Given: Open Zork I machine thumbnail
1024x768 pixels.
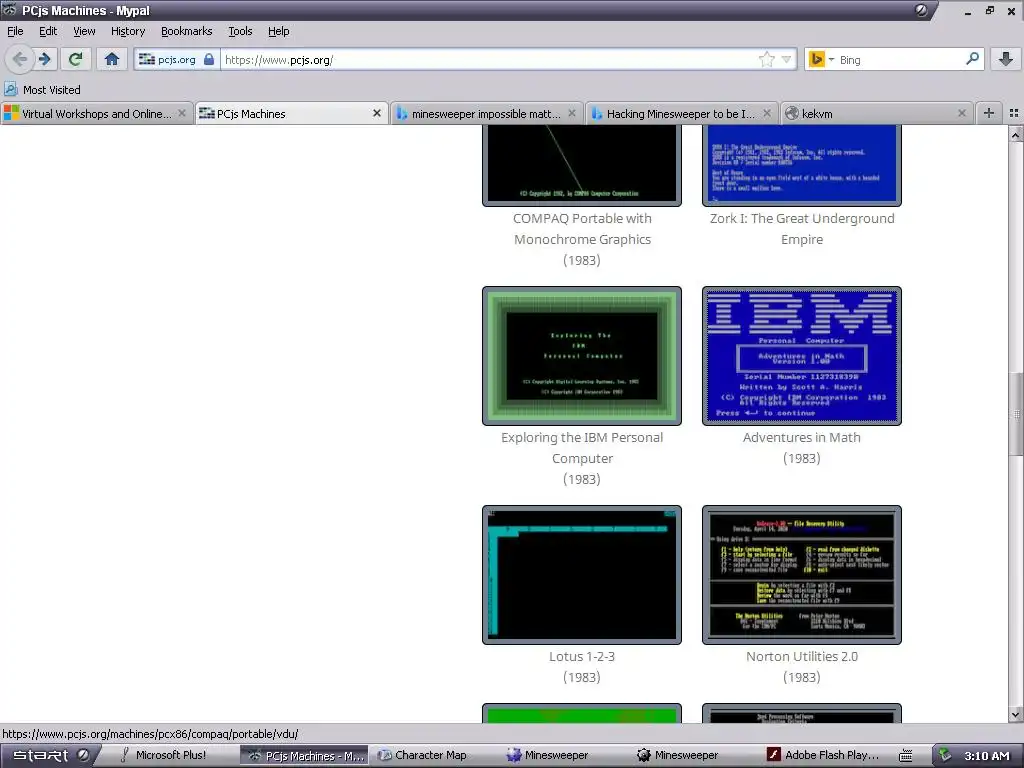Looking at the screenshot, I should tap(802, 165).
